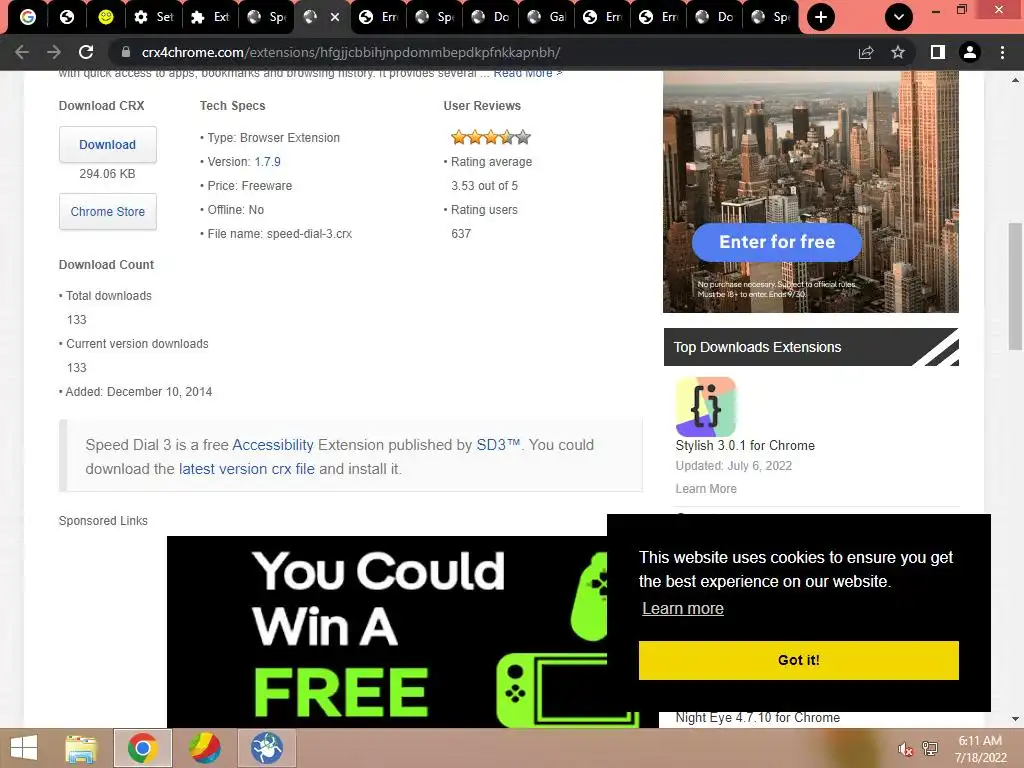Image resolution: width=1024 pixels, height=768 pixels.
Task: Click muted volume tray icon
Action: pos(905,749)
